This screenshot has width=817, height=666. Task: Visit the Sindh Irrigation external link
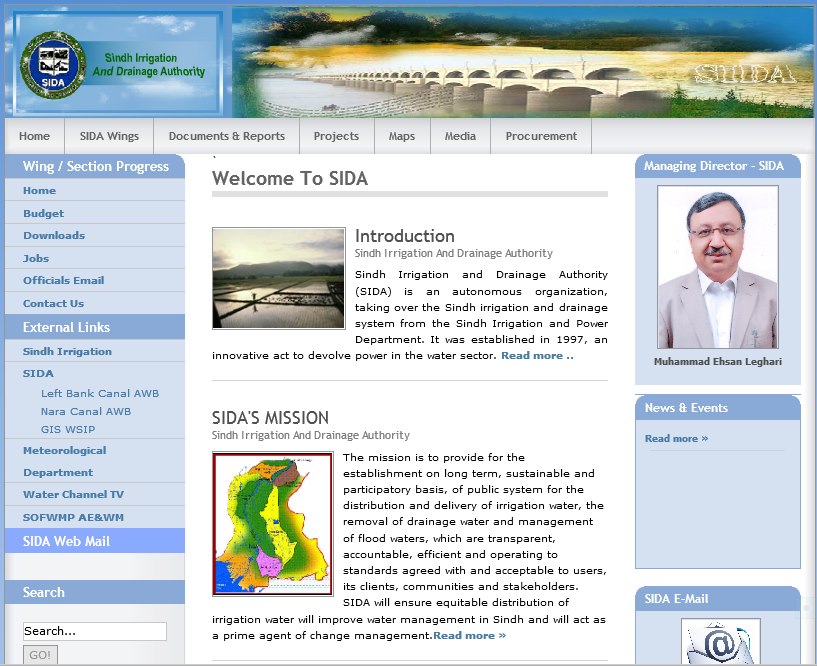[67, 352]
